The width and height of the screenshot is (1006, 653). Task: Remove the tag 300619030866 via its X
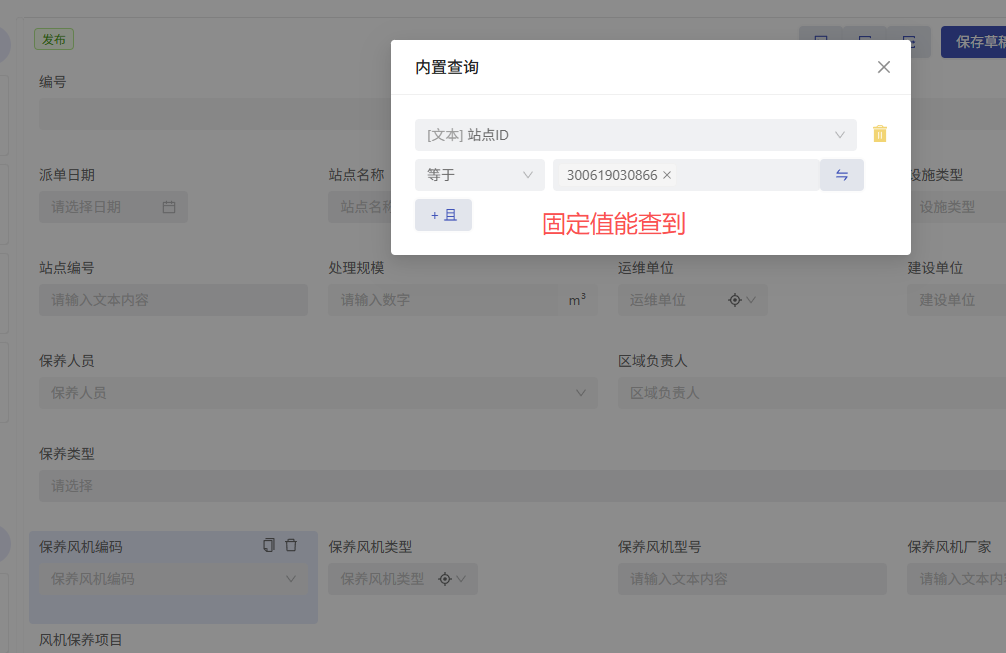pos(666,174)
